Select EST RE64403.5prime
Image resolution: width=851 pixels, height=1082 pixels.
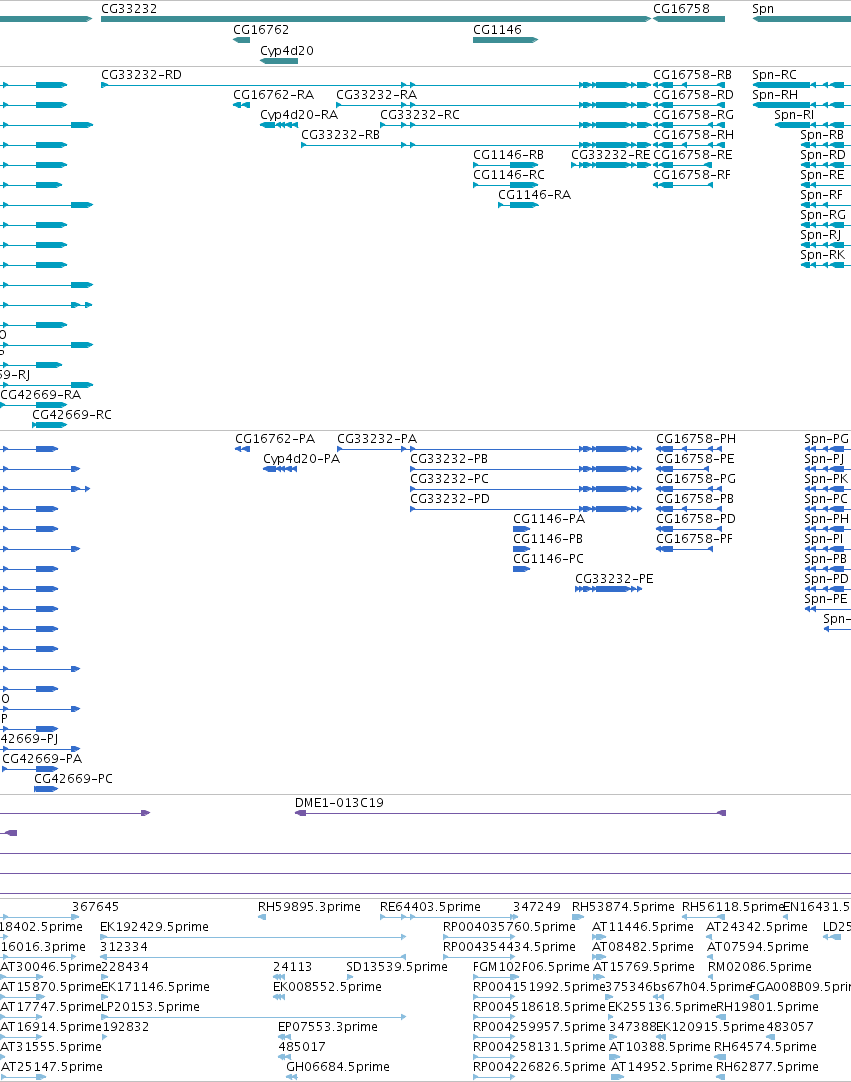430,907
